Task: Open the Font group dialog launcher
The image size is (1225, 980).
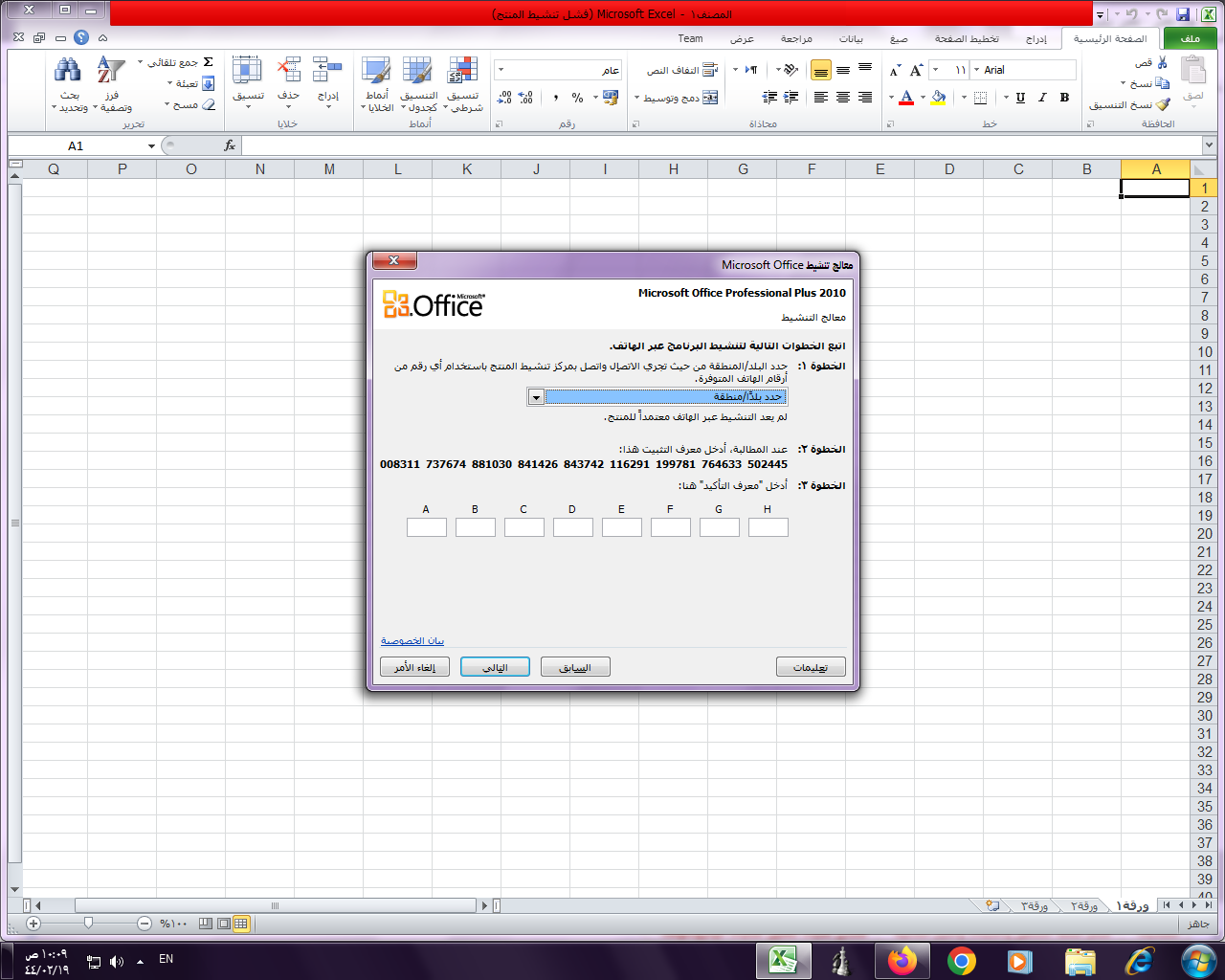Action: coord(889,124)
